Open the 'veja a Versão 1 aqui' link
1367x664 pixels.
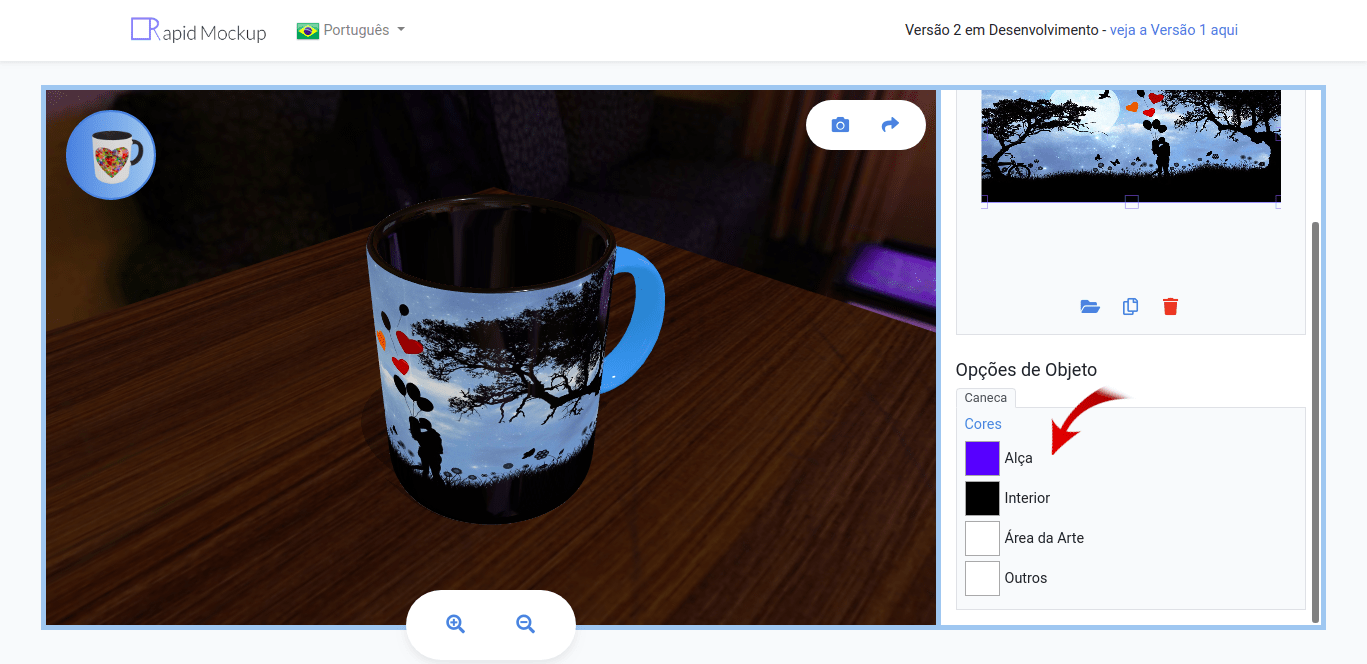pos(1173,30)
